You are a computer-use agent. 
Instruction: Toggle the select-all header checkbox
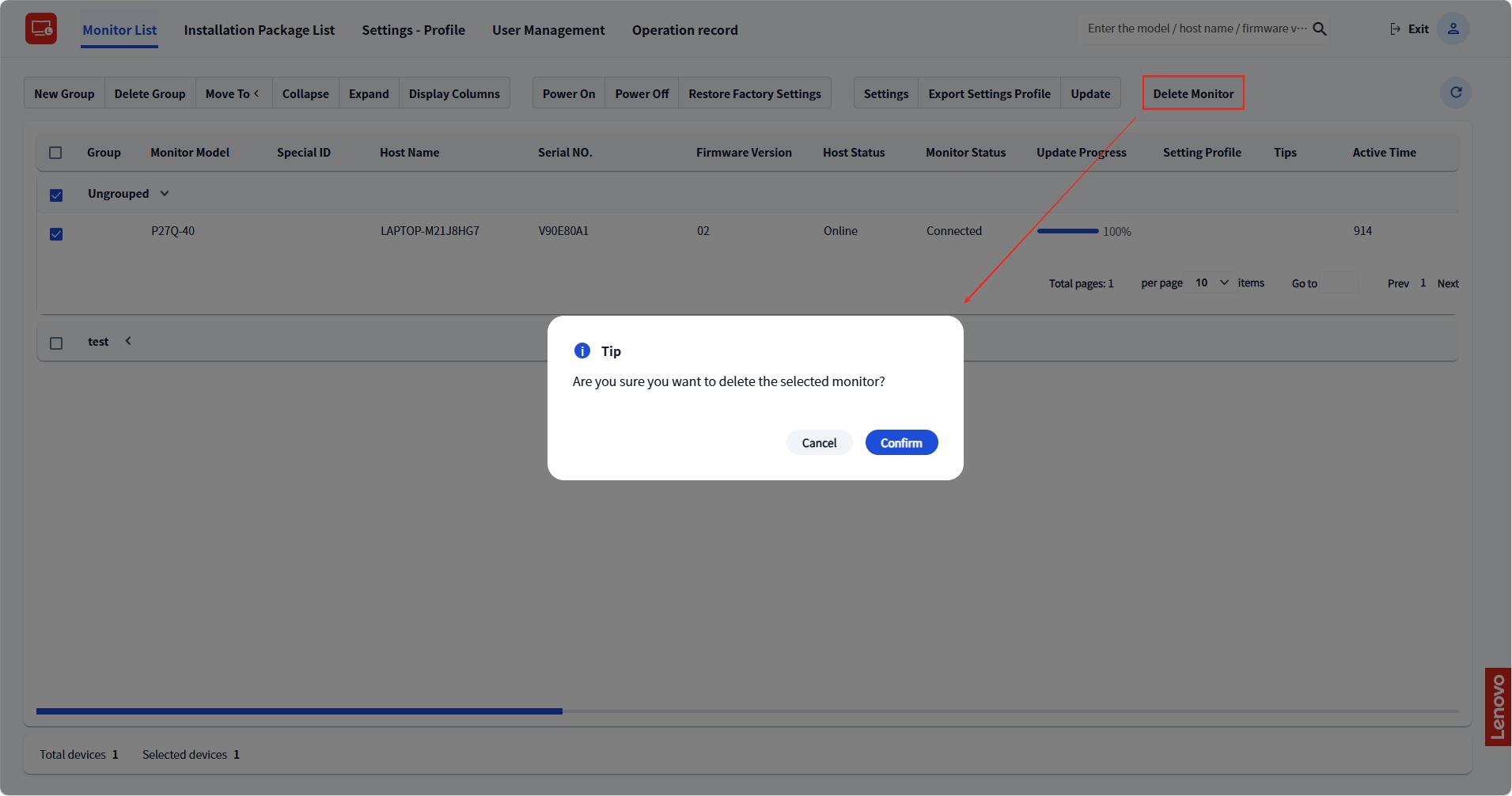tap(55, 153)
